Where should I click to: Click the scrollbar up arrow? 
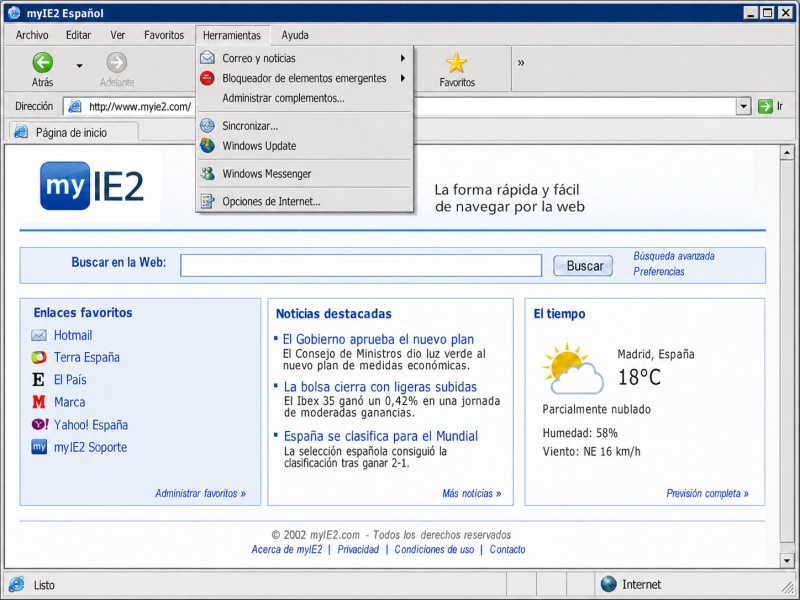[x=786, y=152]
